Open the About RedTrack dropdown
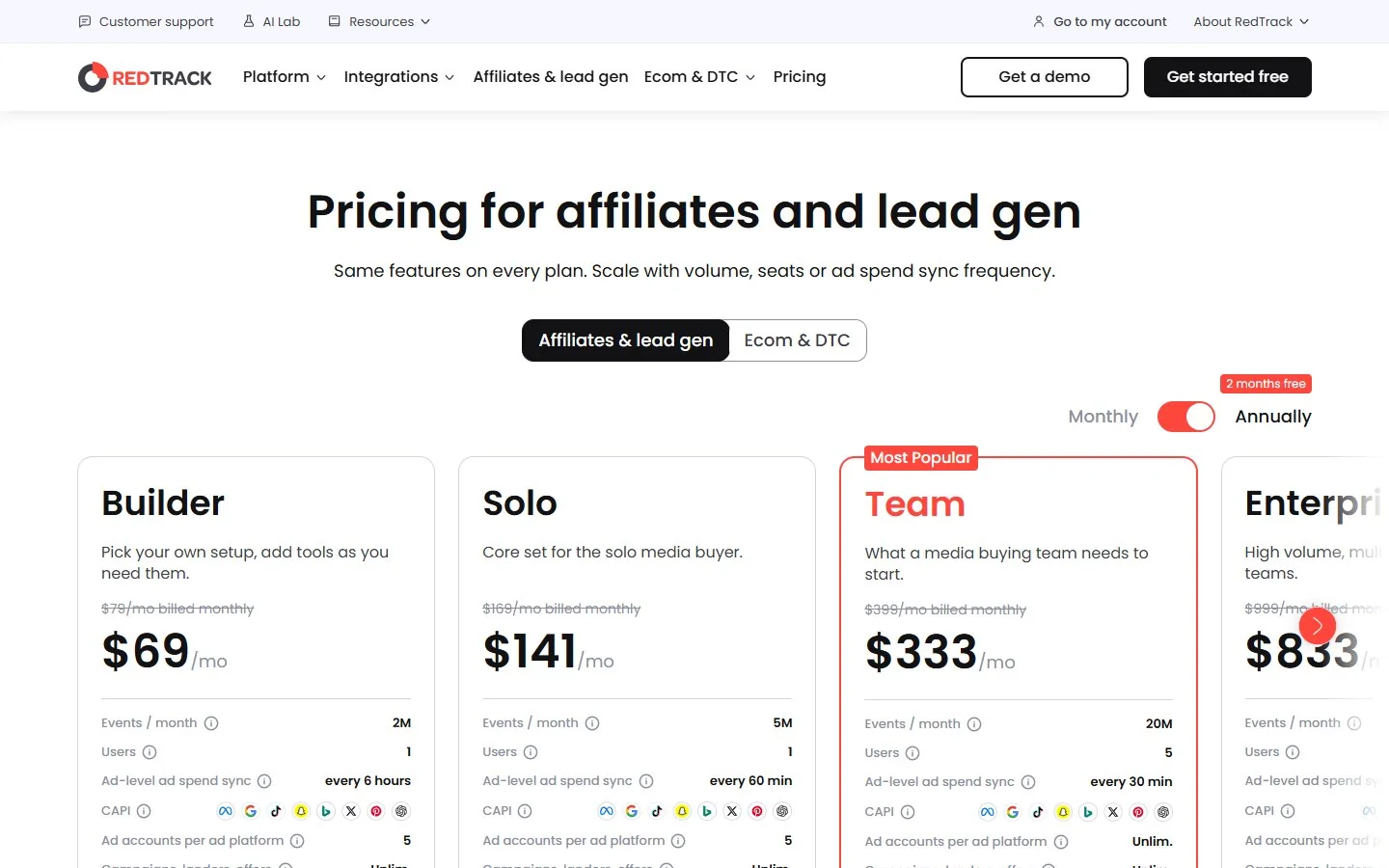The height and width of the screenshot is (868, 1389). pyautogui.click(x=1251, y=21)
